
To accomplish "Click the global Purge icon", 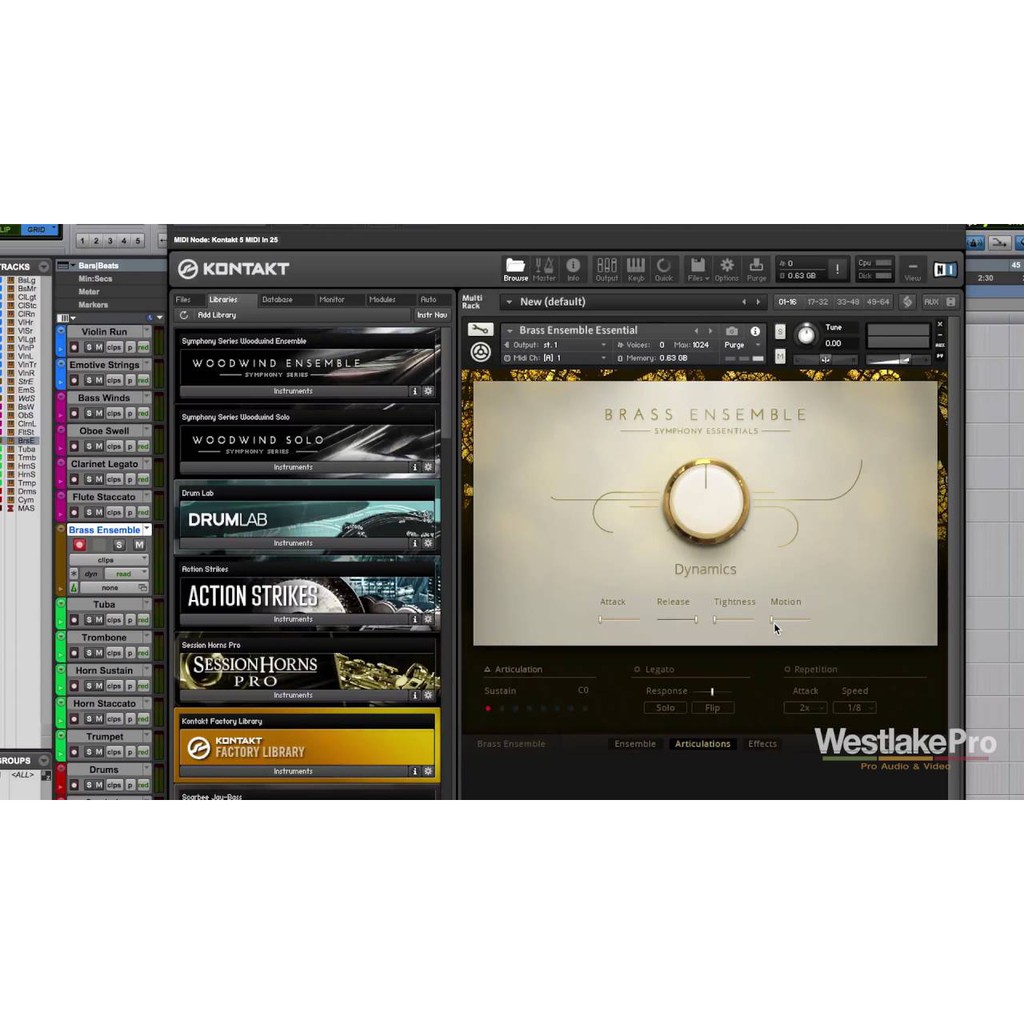I will (x=756, y=269).
